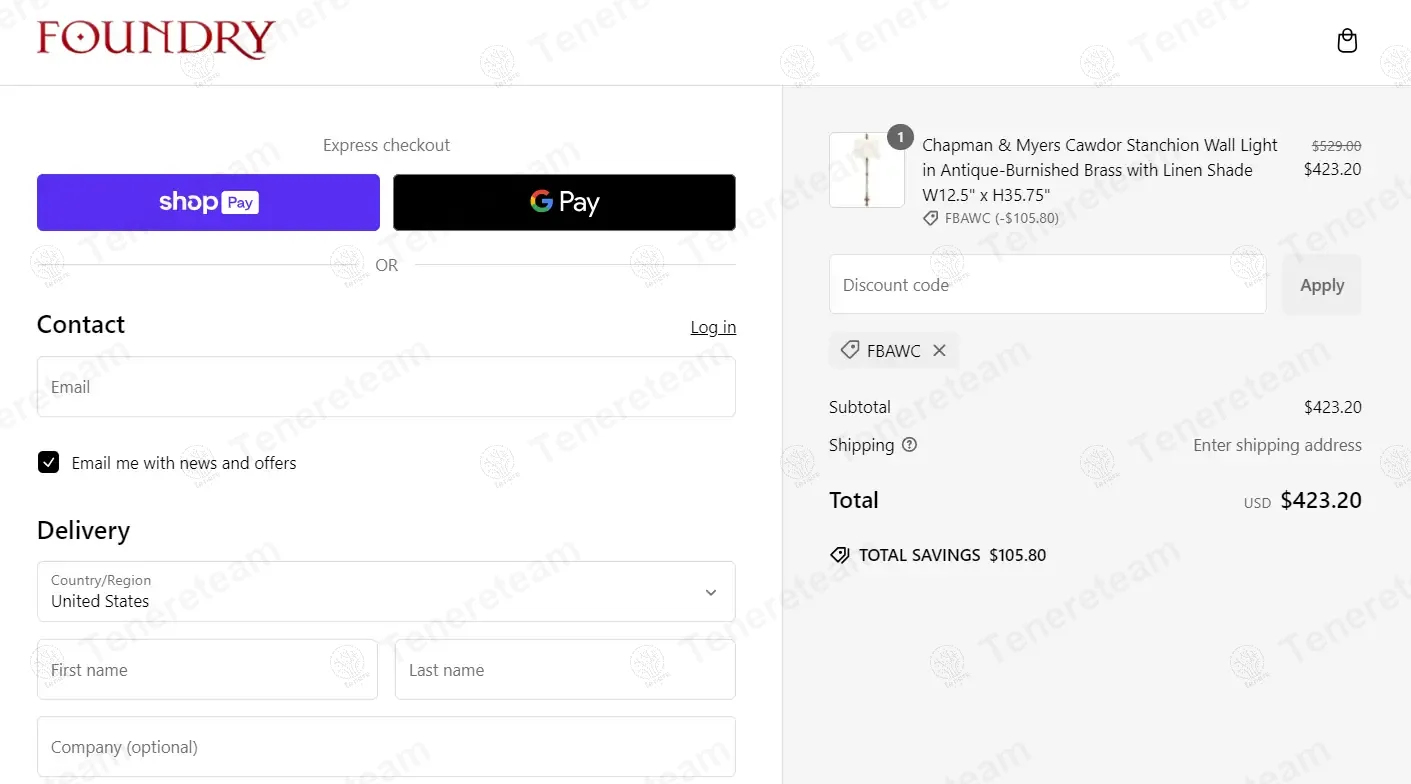
Task: Click the shipping help question icon
Action: pyautogui.click(x=909, y=445)
